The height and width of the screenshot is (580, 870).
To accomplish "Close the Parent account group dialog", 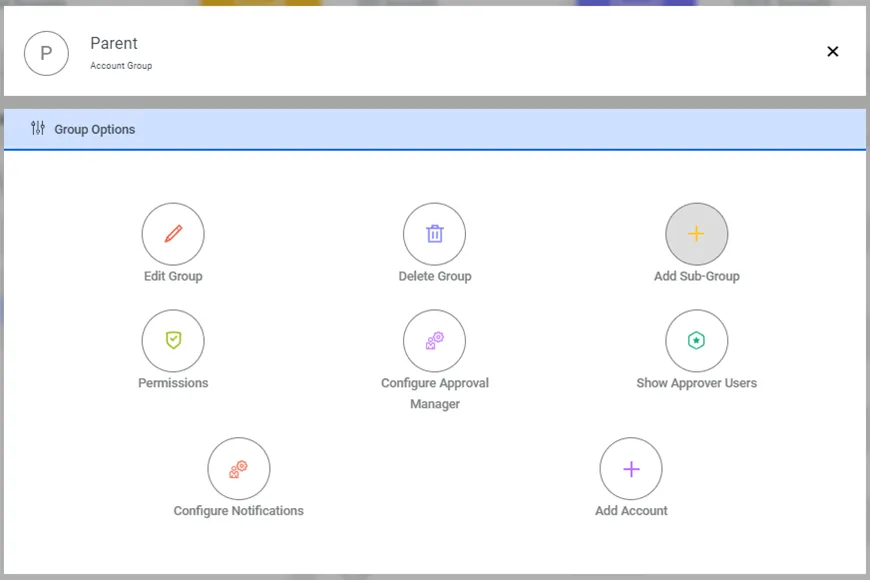I will click(x=832, y=52).
